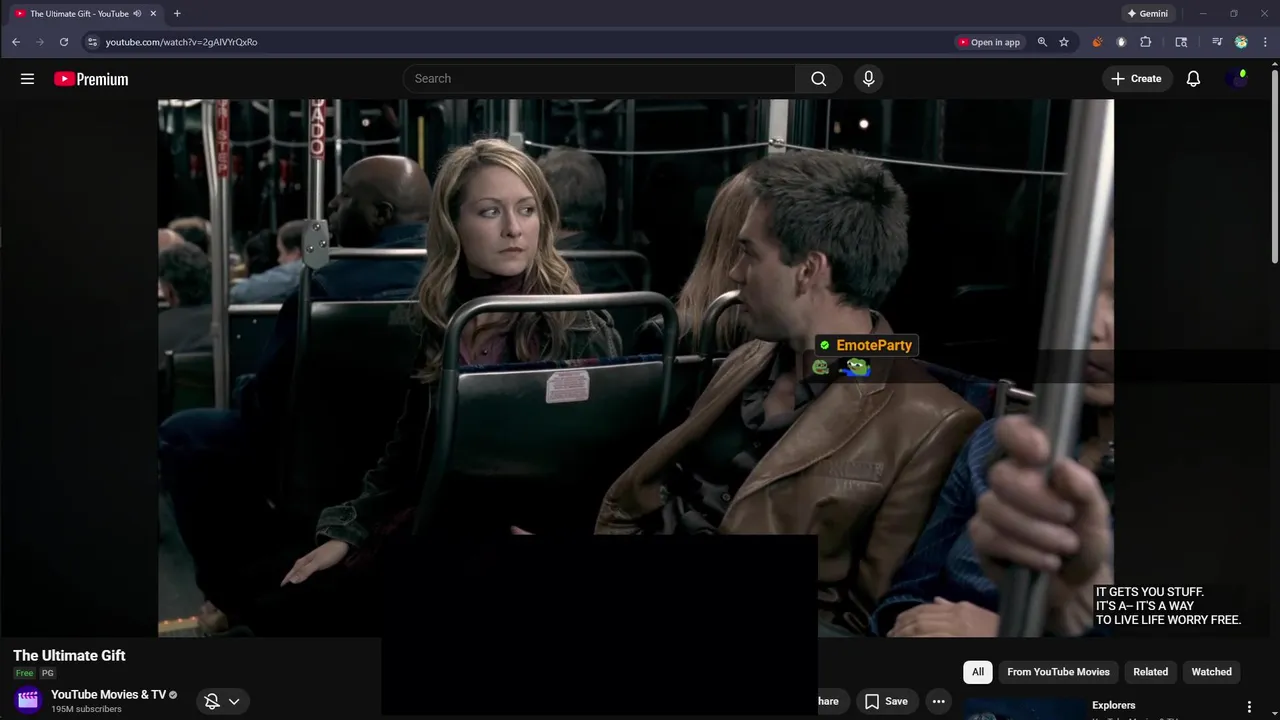Open media controls music note icon

coord(1217,42)
